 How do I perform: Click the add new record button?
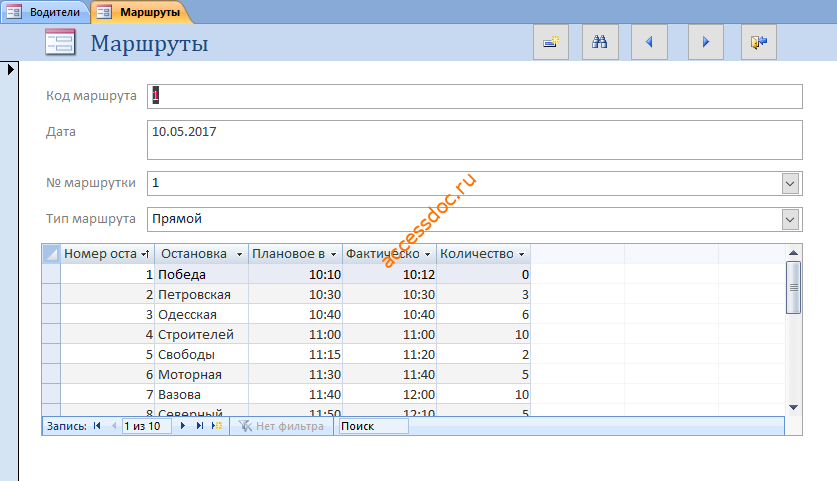pos(551,42)
